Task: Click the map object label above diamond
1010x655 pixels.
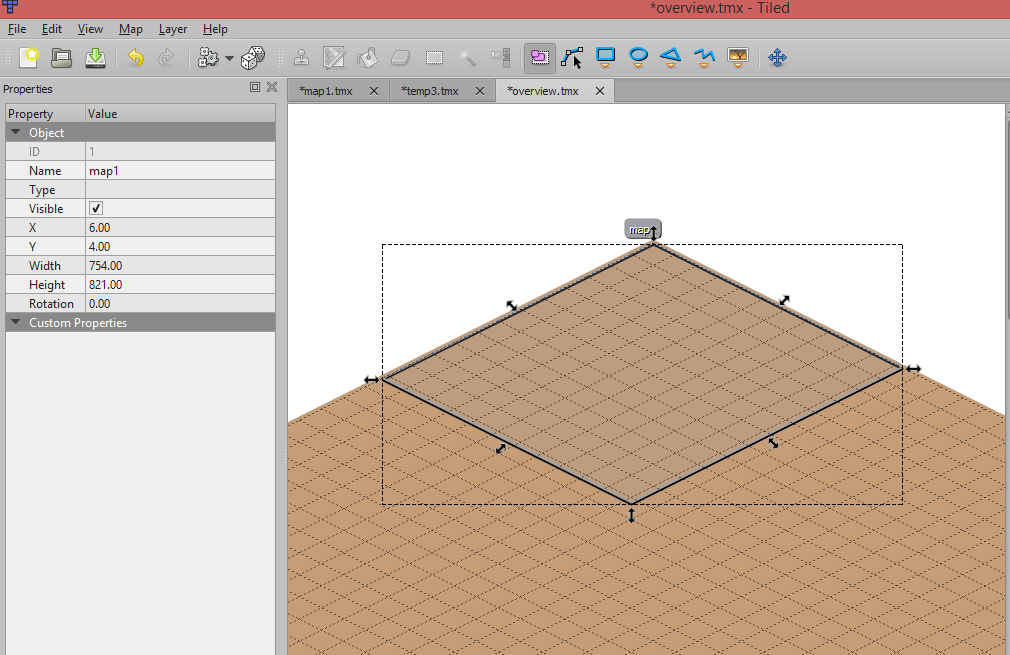Action: [642, 229]
